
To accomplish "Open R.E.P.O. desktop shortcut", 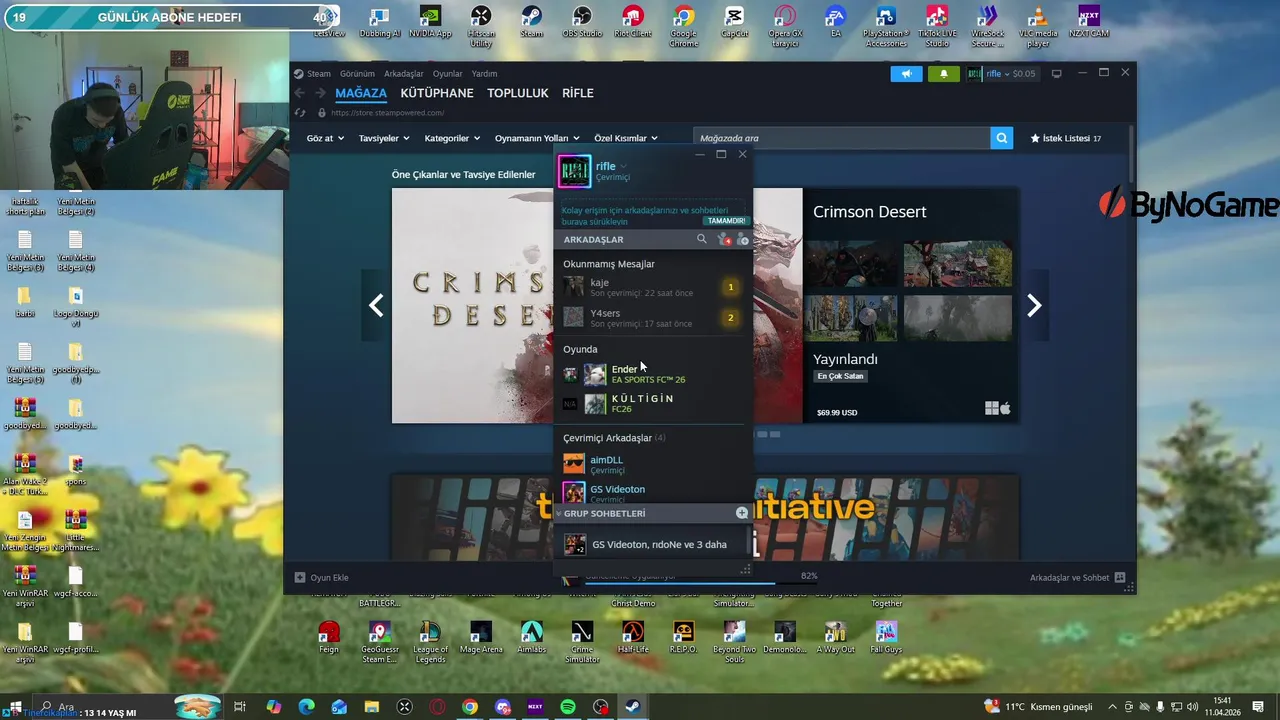I will point(683,638).
